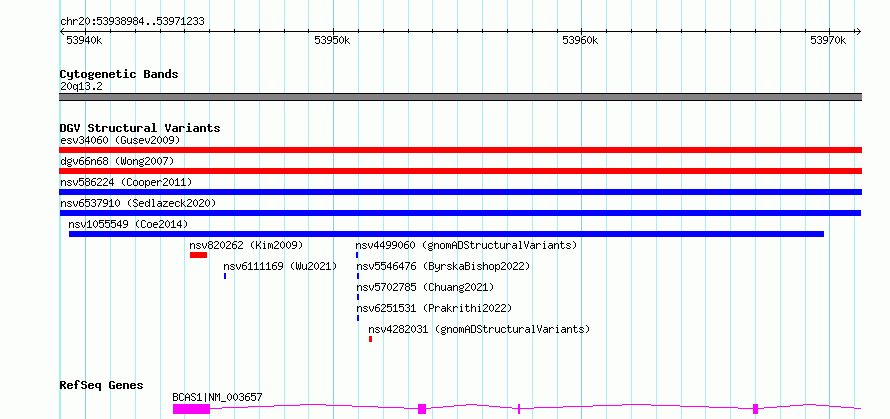Click the gray 20q13.2 cytogenetic band bar
The image size is (890, 419).
point(461,97)
